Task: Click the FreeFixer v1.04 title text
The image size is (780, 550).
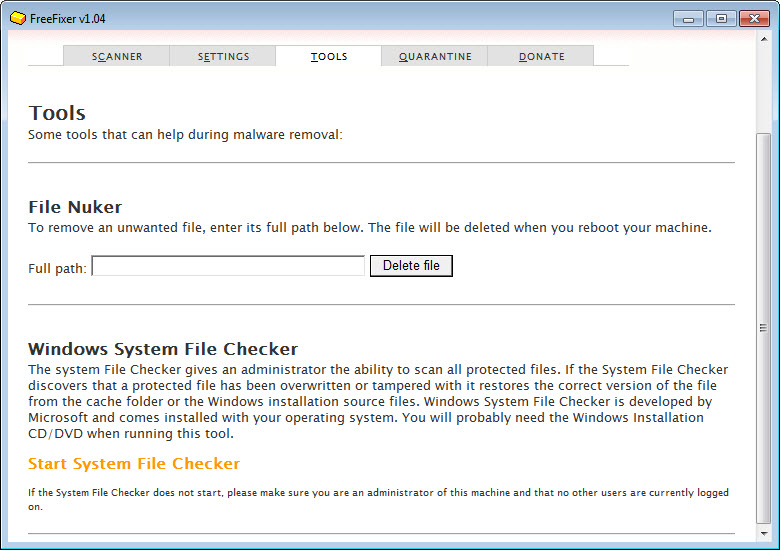Action: pos(68,19)
